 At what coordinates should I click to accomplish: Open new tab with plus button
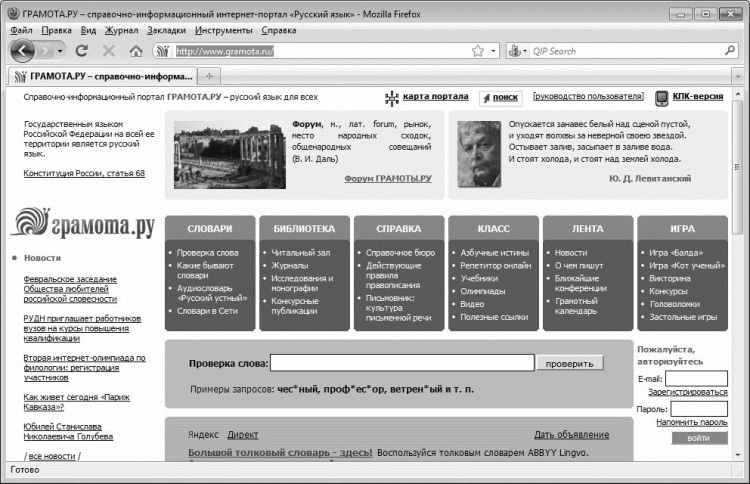point(209,76)
